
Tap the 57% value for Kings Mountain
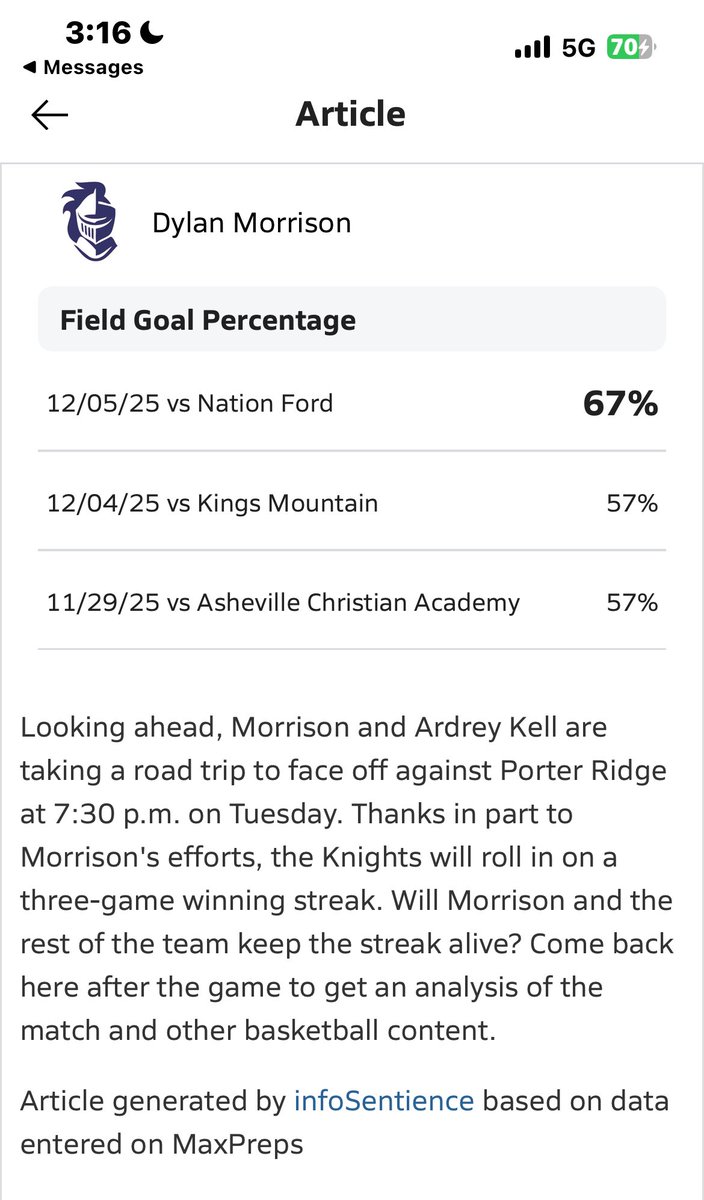632,503
